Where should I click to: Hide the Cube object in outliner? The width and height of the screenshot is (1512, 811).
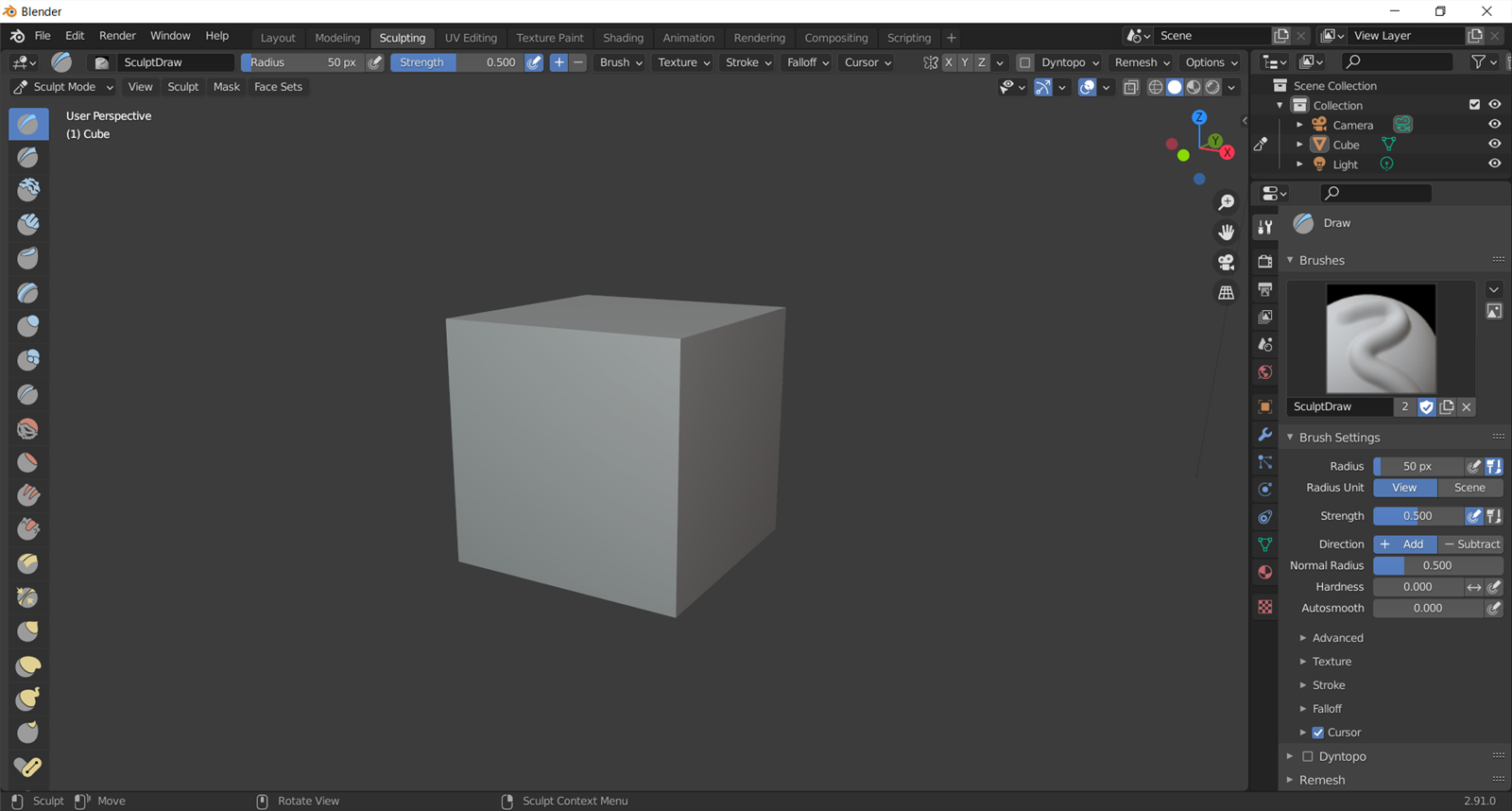click(x=1494, y=145)
